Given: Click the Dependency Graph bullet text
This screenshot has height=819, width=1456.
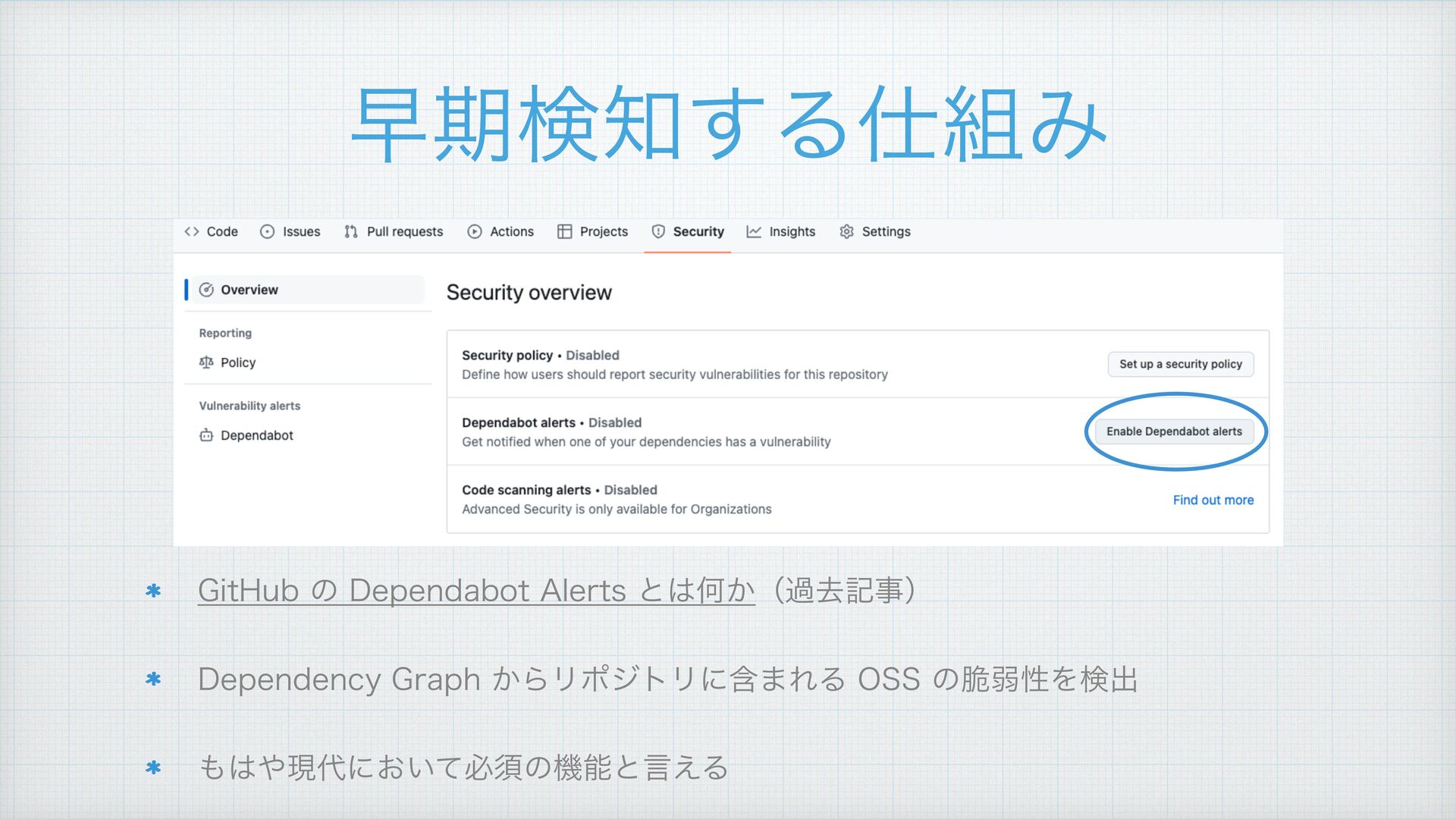Looking at the screenshot, I should [667, 679].
